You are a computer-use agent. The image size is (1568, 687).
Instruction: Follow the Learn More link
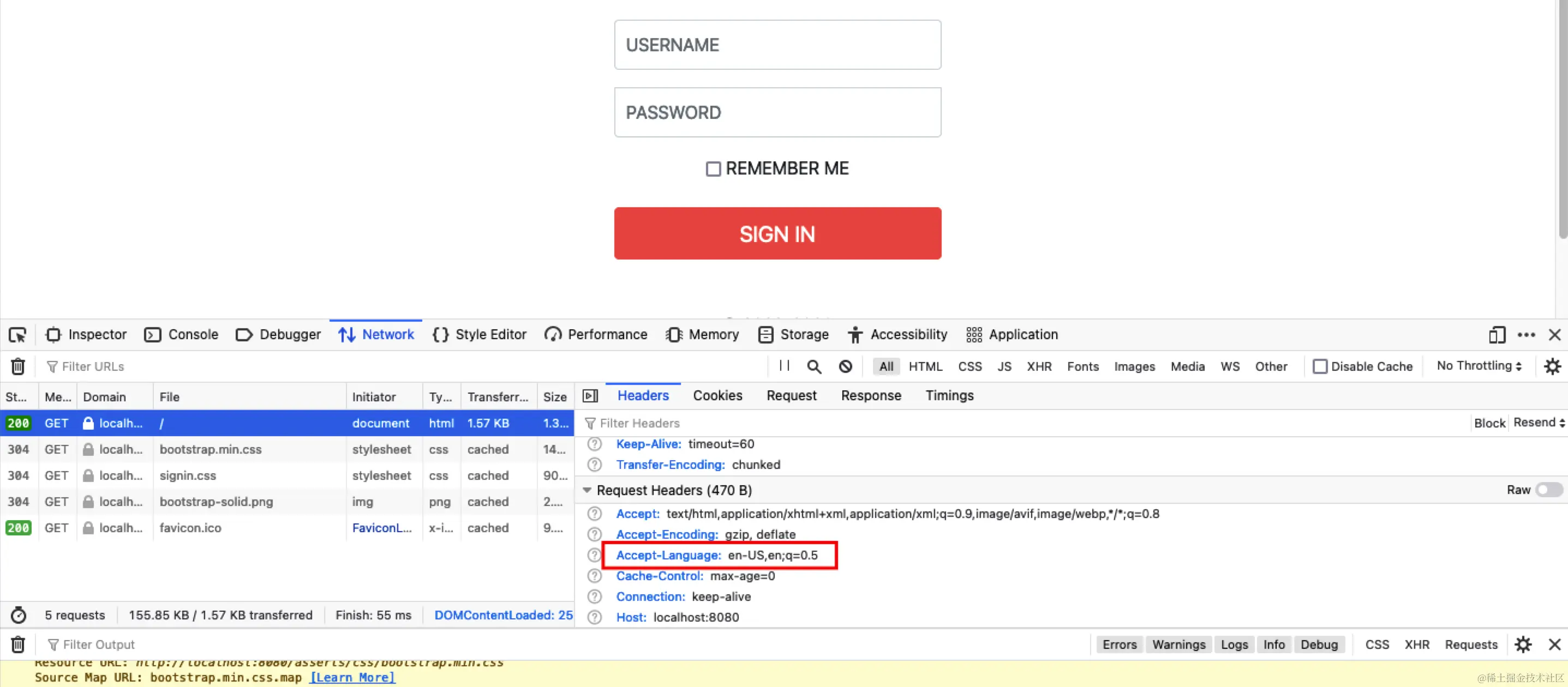(x=352, y=677)
